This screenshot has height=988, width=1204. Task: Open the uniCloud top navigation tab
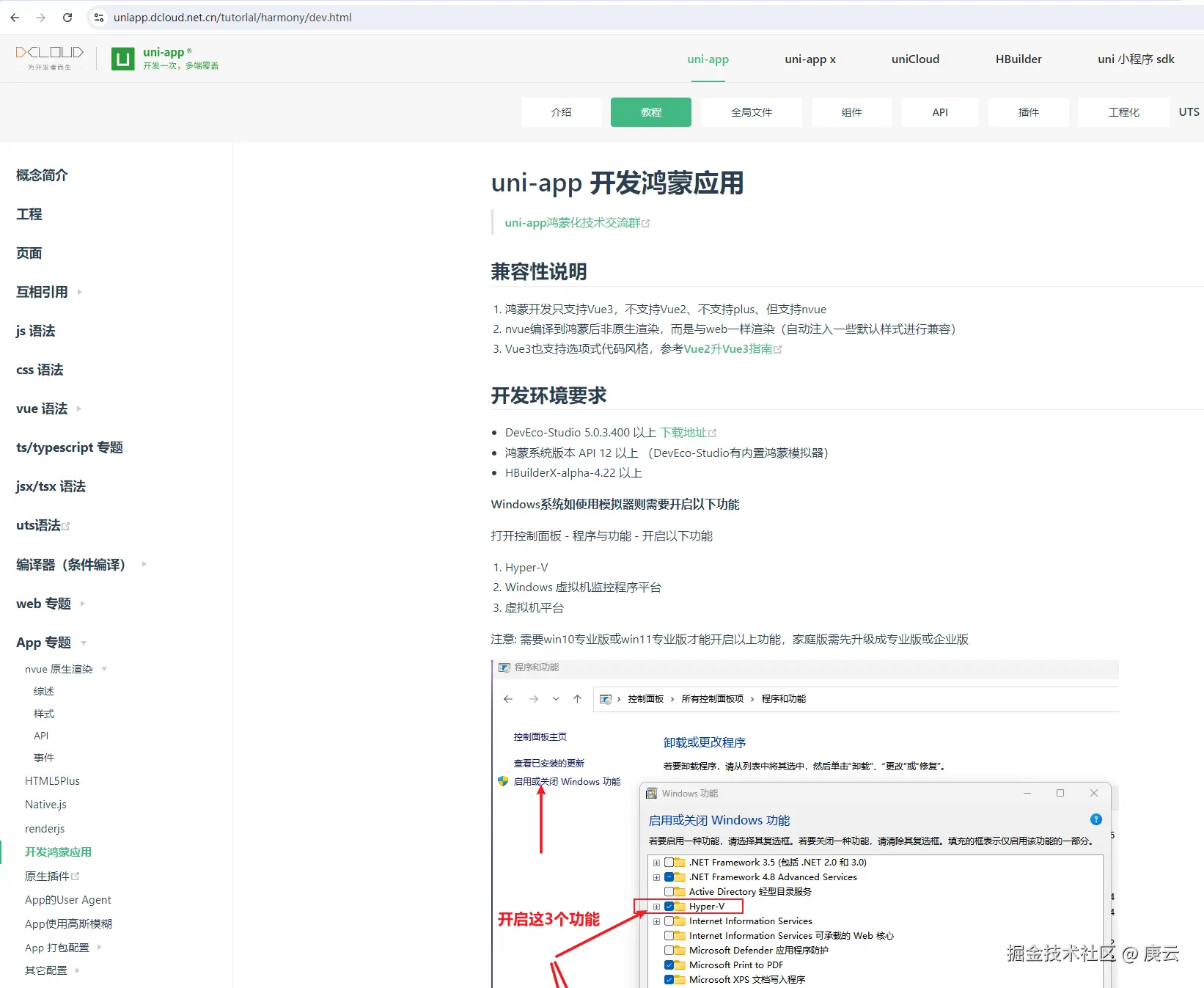tap(915, 59)
